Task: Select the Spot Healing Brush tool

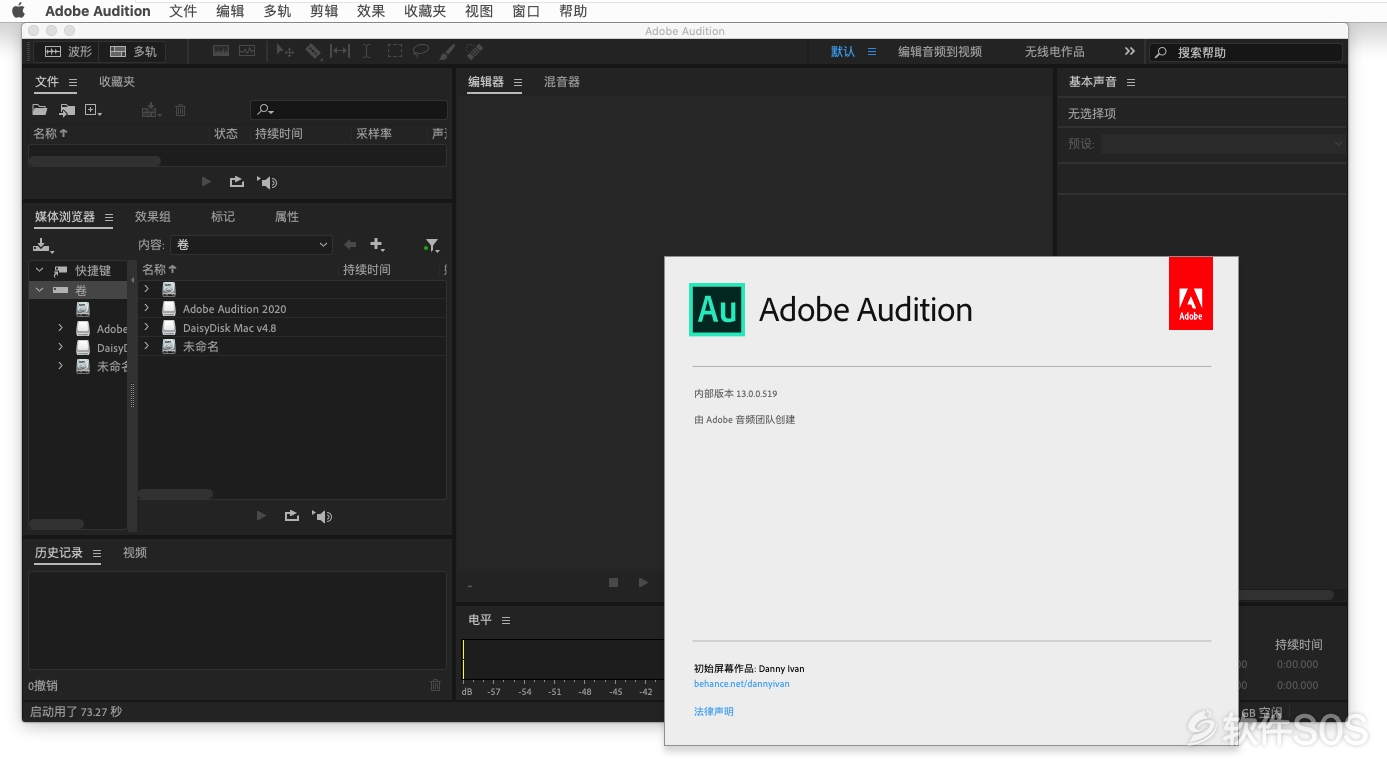Action: click(474, 51)
